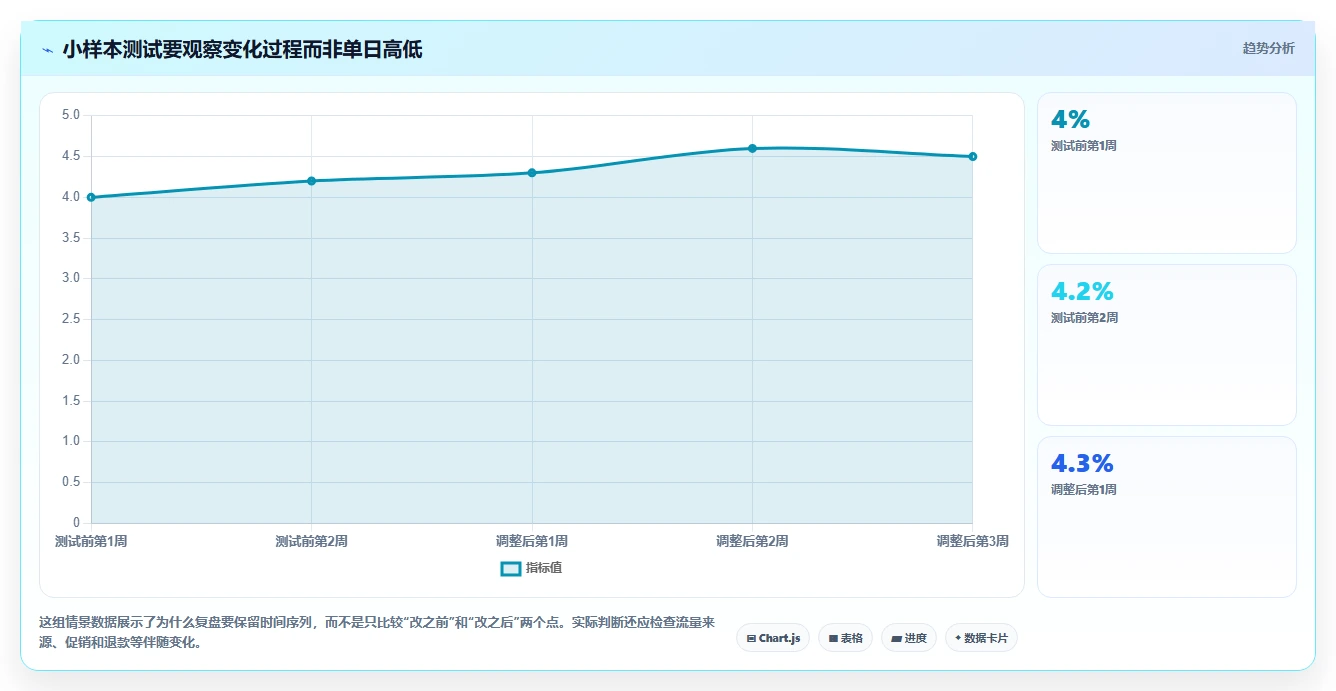
Task: Click the data point for 调整后第1周
Action: tap(532, 173)
